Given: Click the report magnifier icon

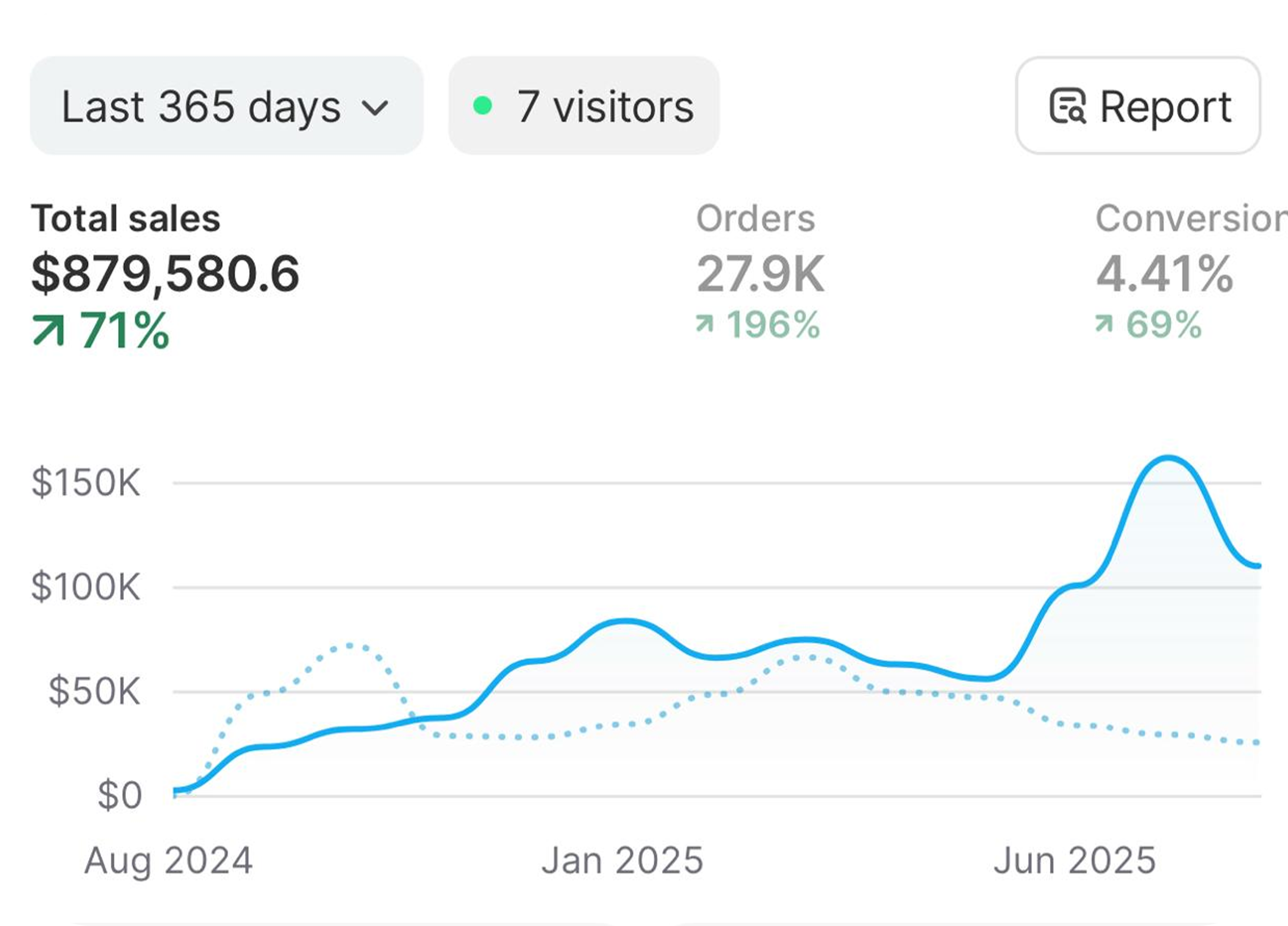Looking at the screenshot, I should point(1067,106).
